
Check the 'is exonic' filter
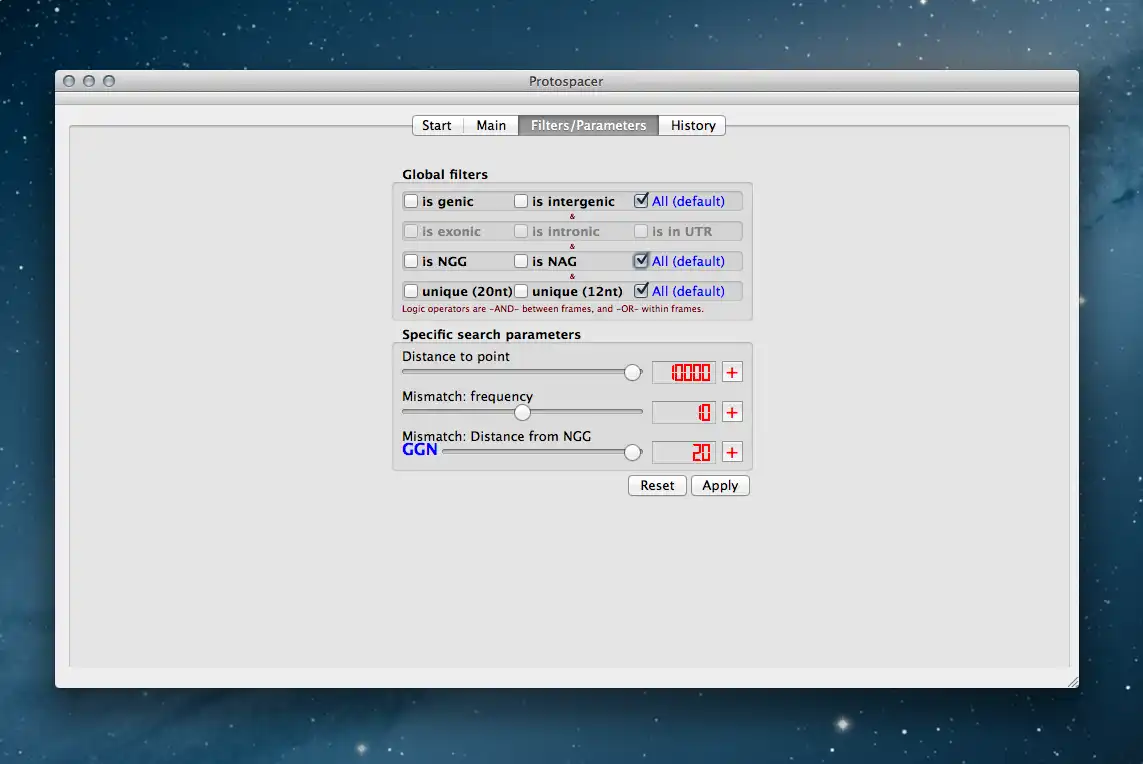pos(411,231)
